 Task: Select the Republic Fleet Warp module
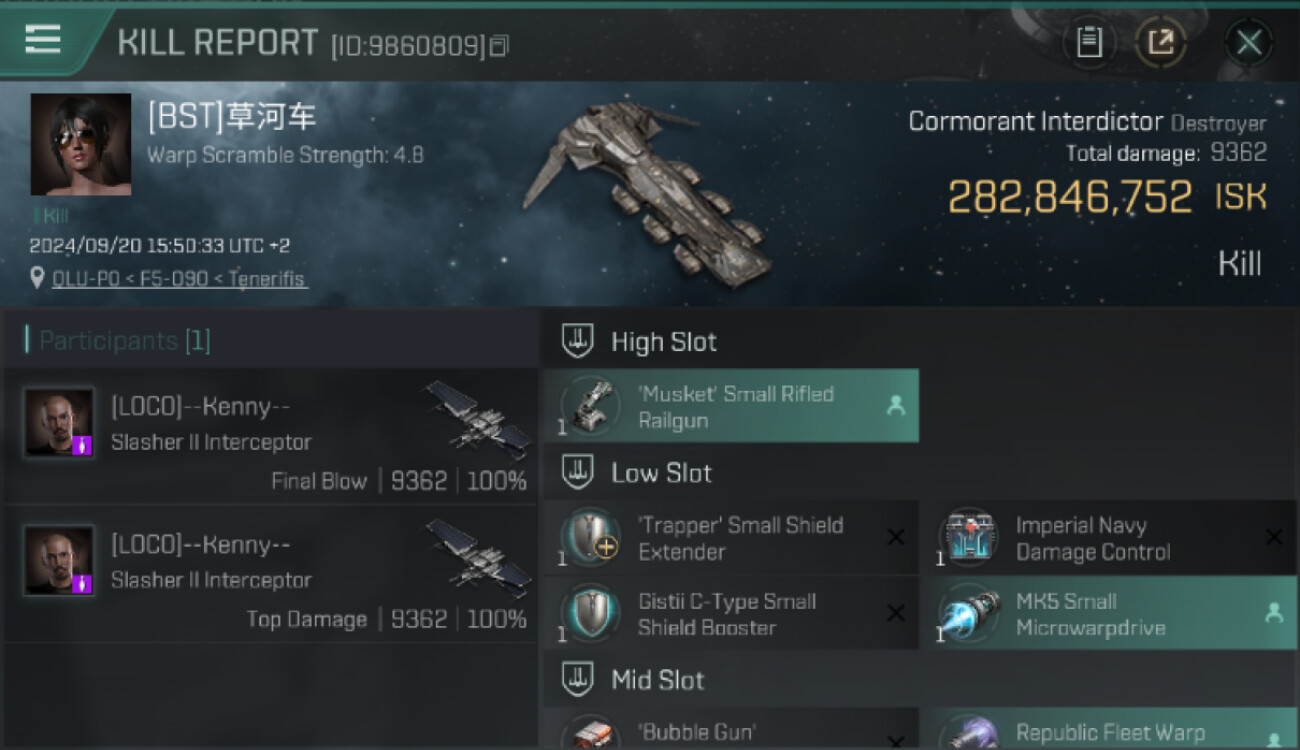point(1108,730)
